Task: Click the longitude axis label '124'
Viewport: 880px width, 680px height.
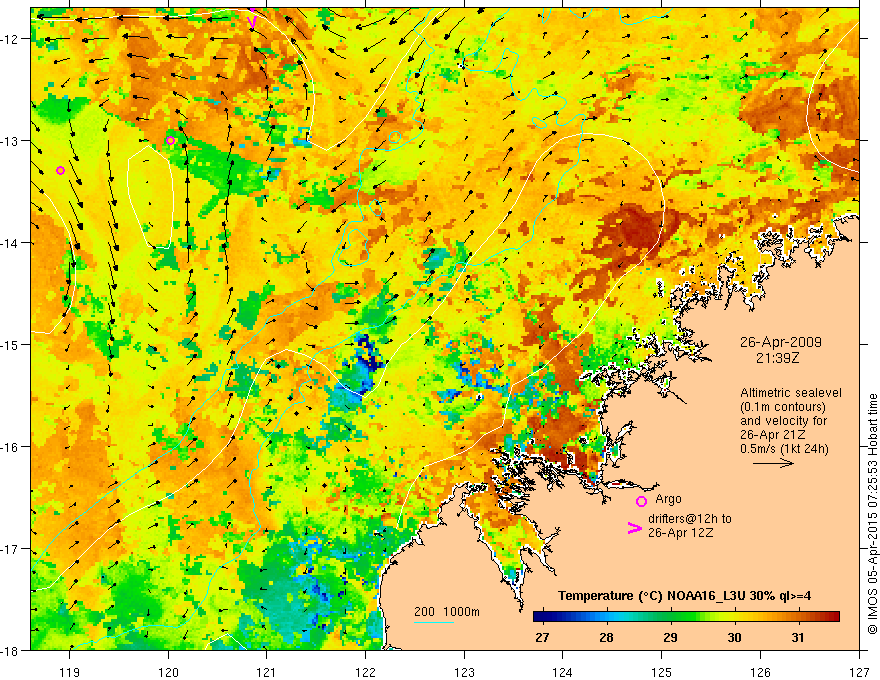Action: [x=562, y=672]
